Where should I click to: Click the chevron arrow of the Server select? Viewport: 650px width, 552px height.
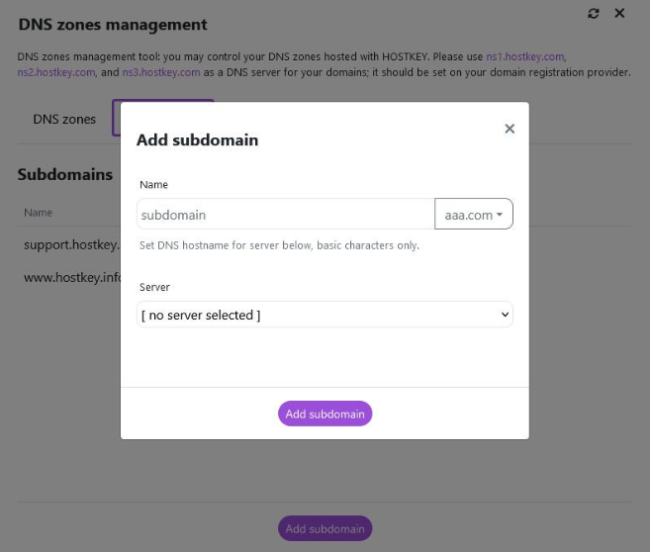(x=504, y=315)
